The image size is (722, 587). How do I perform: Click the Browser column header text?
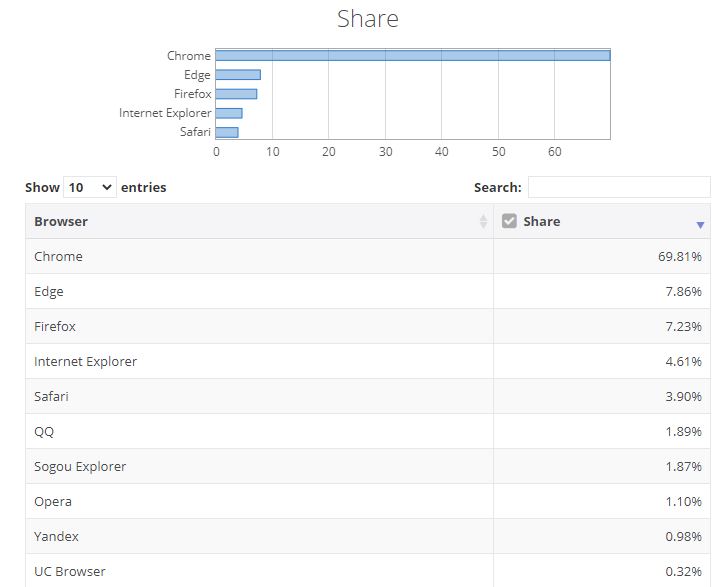click(x=61, y=221)
